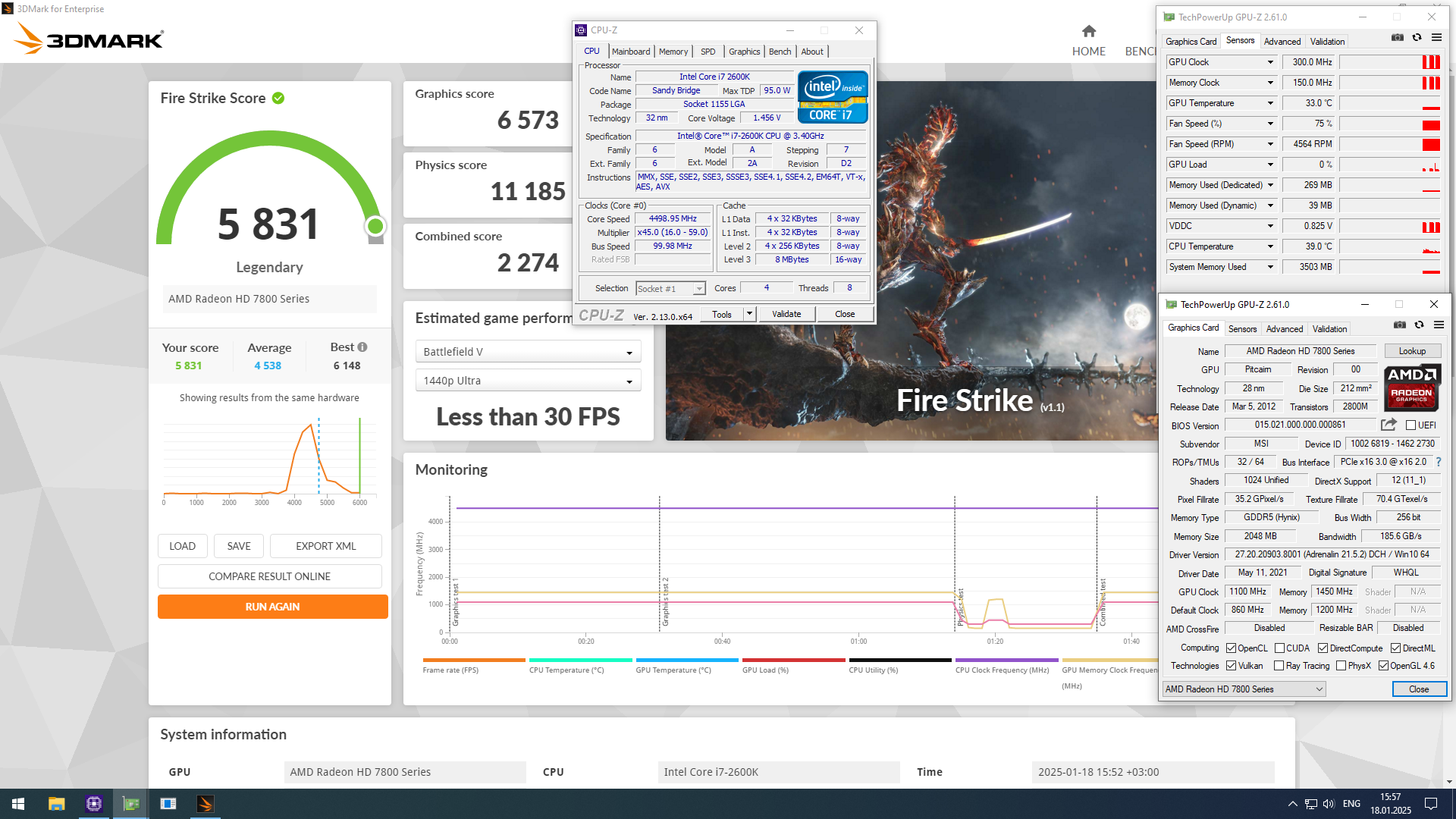Click the Frame rate (FPS) orange legend bar
This screenshot has width=1456, height=819.
pos(474,661)
